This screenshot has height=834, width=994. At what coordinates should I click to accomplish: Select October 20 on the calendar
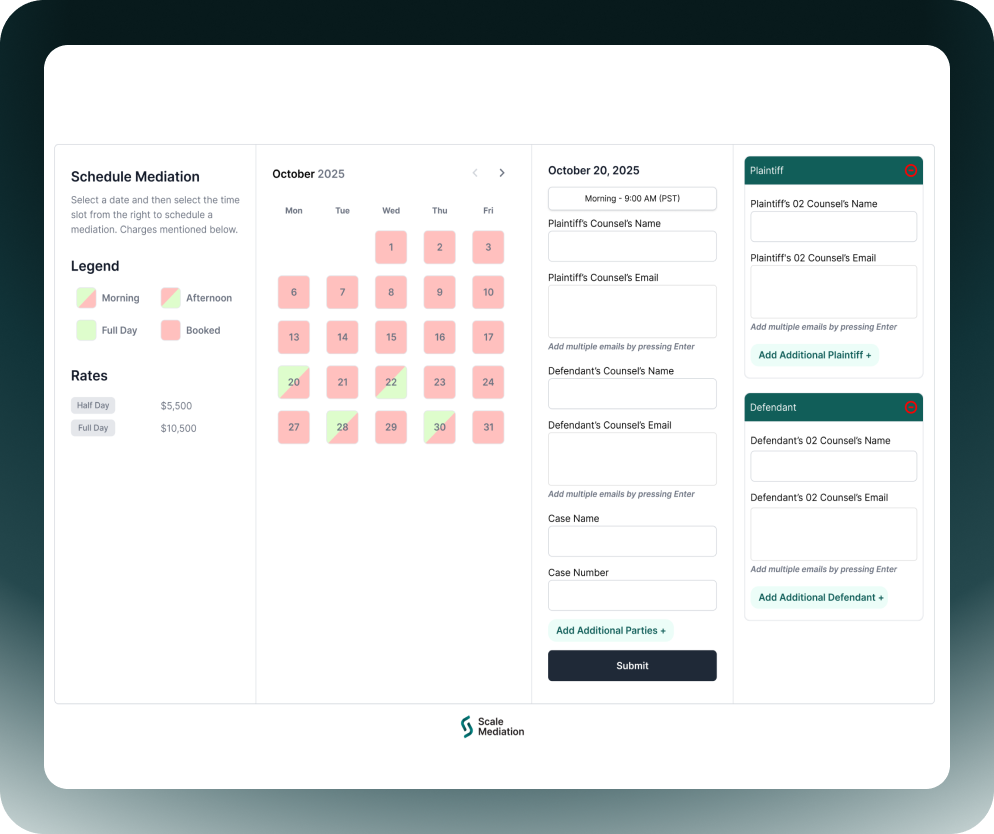(294, 382)
